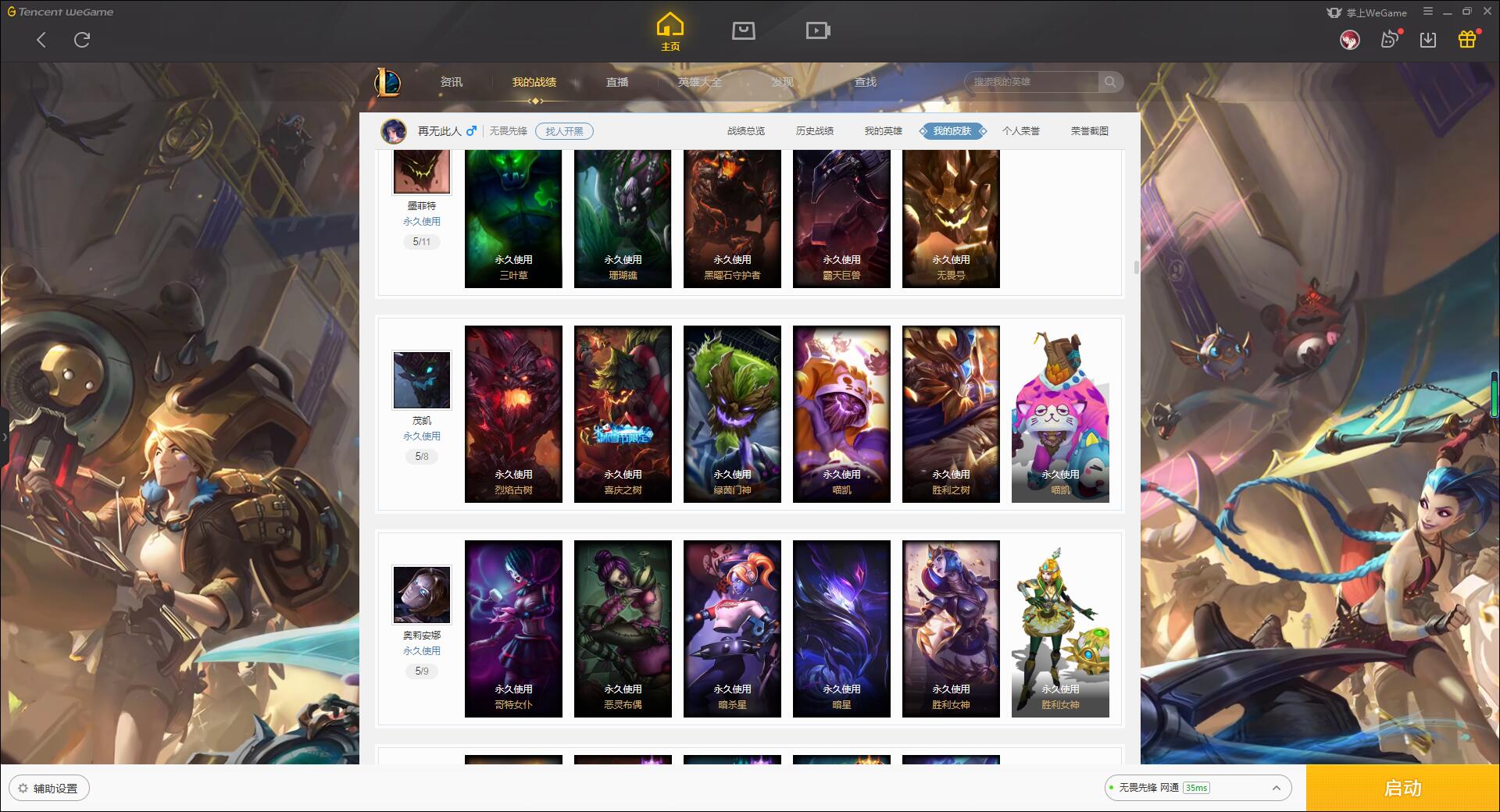Switch to 个人荣誉 sub-tab
The width and height of the screenshot is (1500, 812).
[1021, 131]
